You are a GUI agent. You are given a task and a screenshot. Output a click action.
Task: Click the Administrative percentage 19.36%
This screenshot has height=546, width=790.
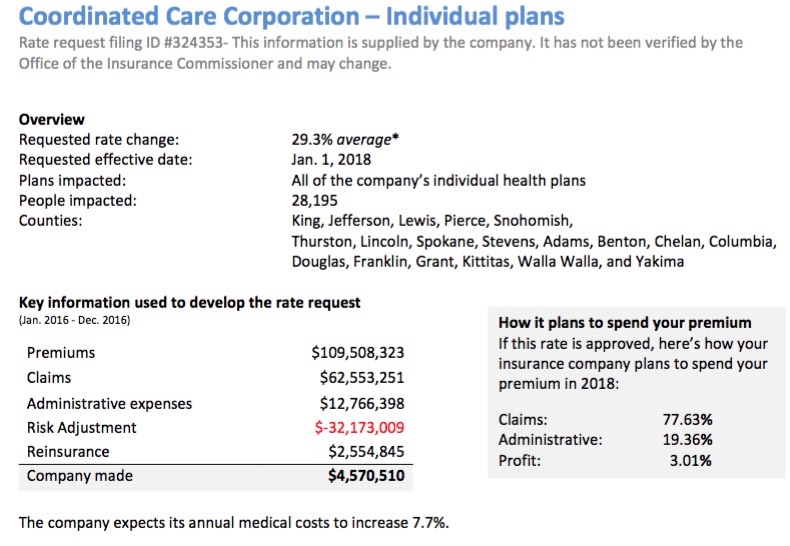click(687, 440)
